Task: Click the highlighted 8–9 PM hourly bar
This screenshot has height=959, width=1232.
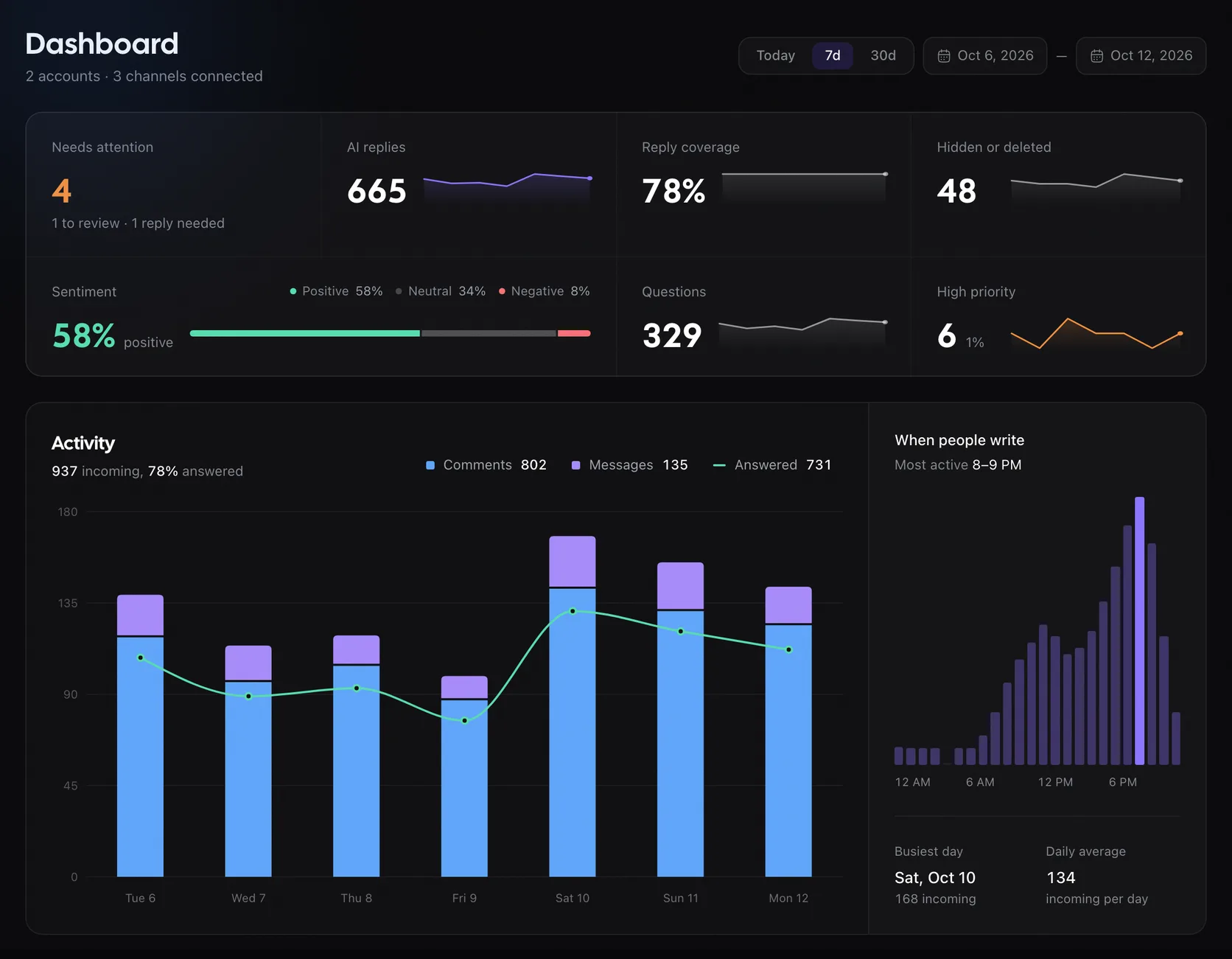Action: pos(1140,631)
